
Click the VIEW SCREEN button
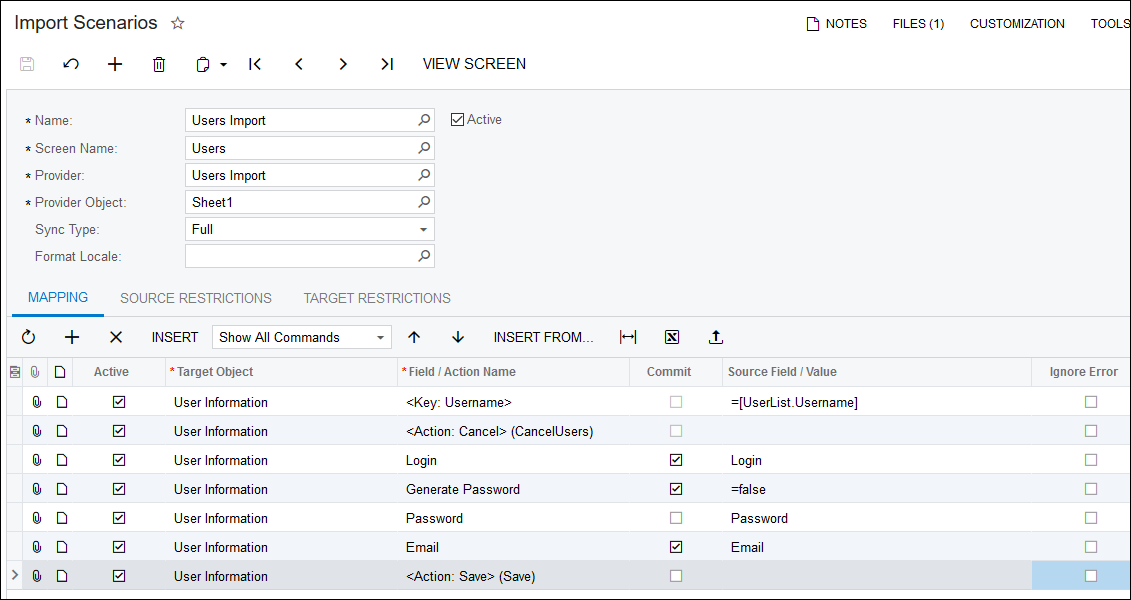[x=474, y=64]
